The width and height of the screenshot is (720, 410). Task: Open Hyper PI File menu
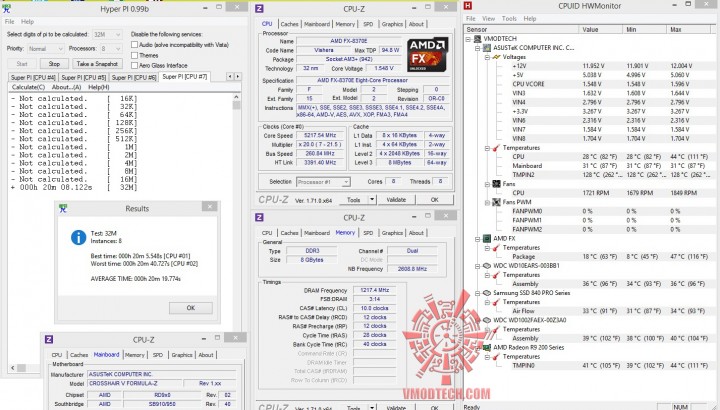[x=9, y=22]
